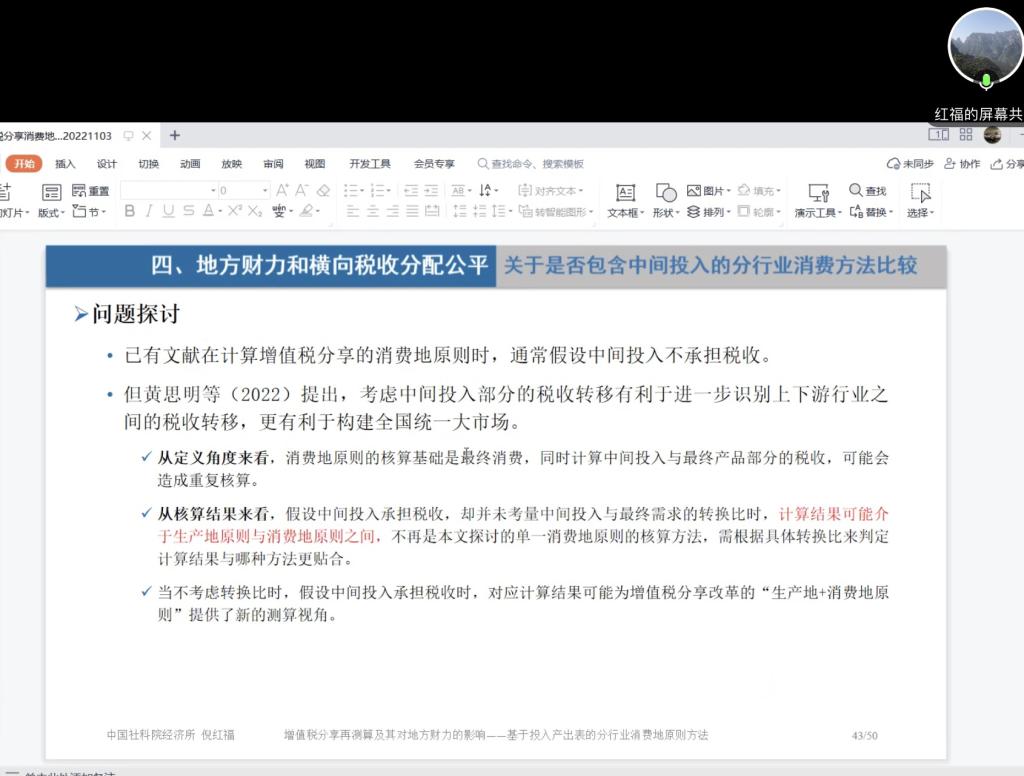The height and width of the screenshot is (776, 1024).
Task: Click the presenter webcam thumbnail
Action: 985,45
